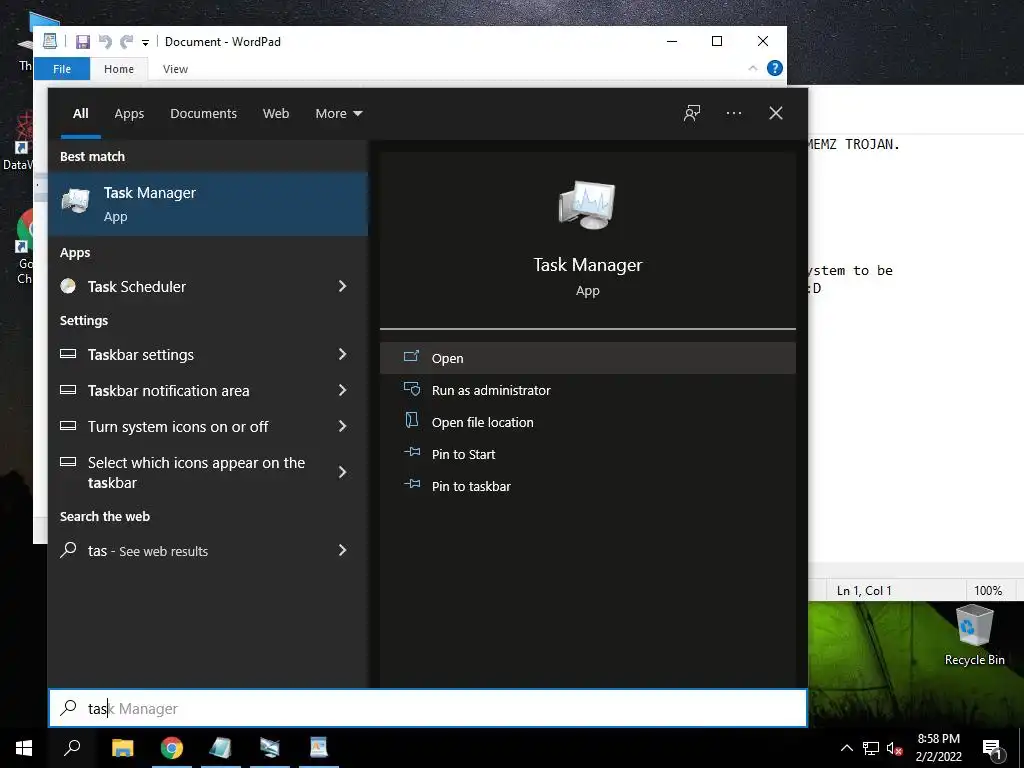1024x768 pixels.
Task: Collapse the WordPad ribbon chevron
Action: pyautogui.click(x=752, y=68)
